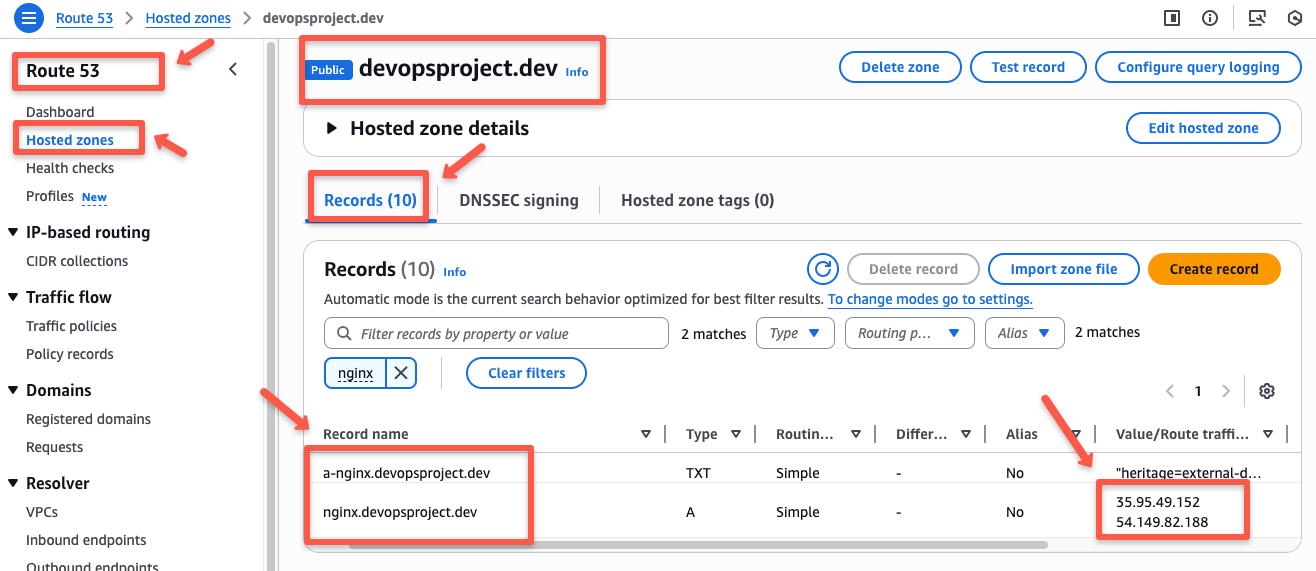
Task: Expand Hosted zone details section
Action: [332, 128]
